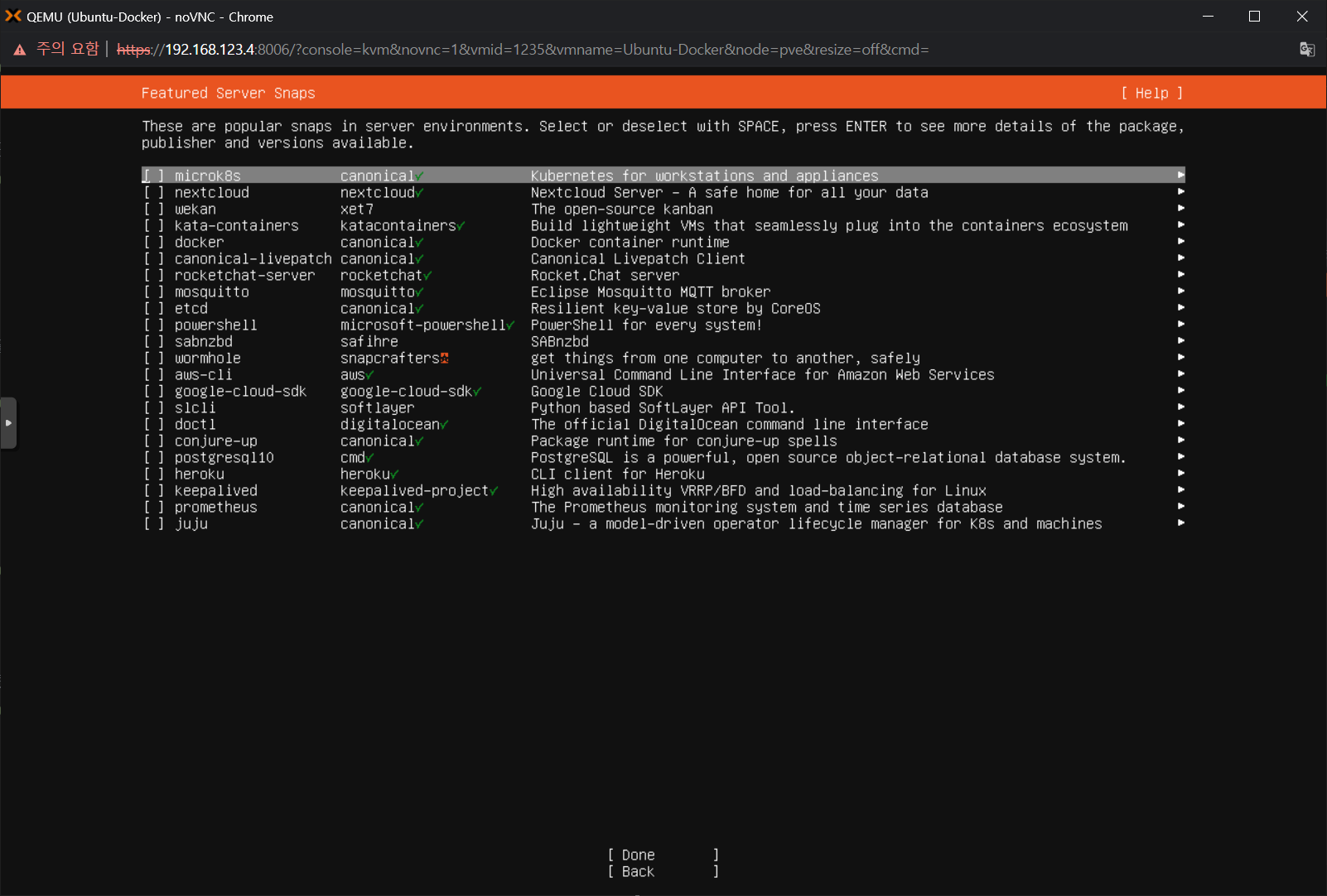The width and height of the screenshot is (1327, 896).
Task: Expand details arrow for doctl row
Action: click(1181, 423)
